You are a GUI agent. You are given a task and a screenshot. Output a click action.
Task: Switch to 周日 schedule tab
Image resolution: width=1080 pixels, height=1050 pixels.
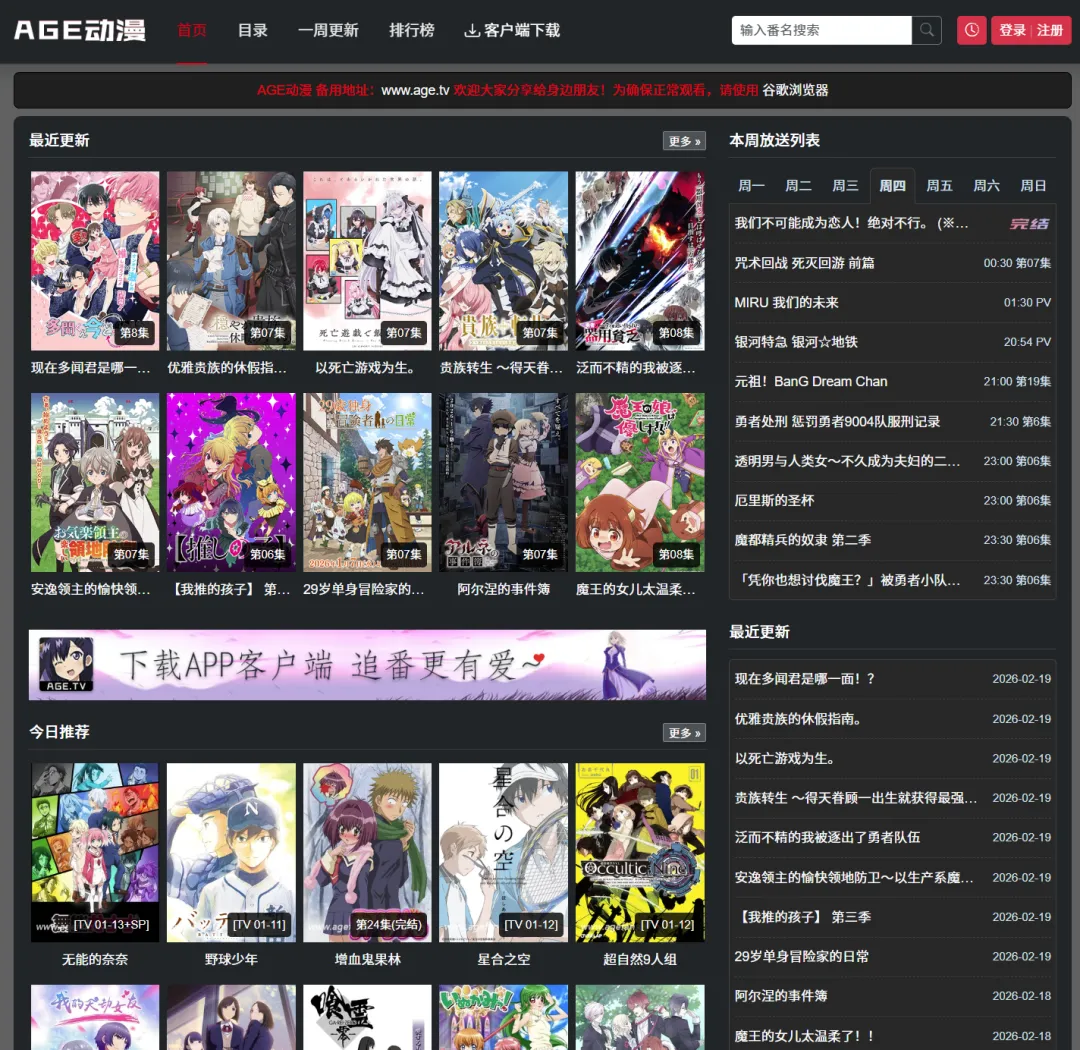pyautogui.click(x=1033, y=185)
